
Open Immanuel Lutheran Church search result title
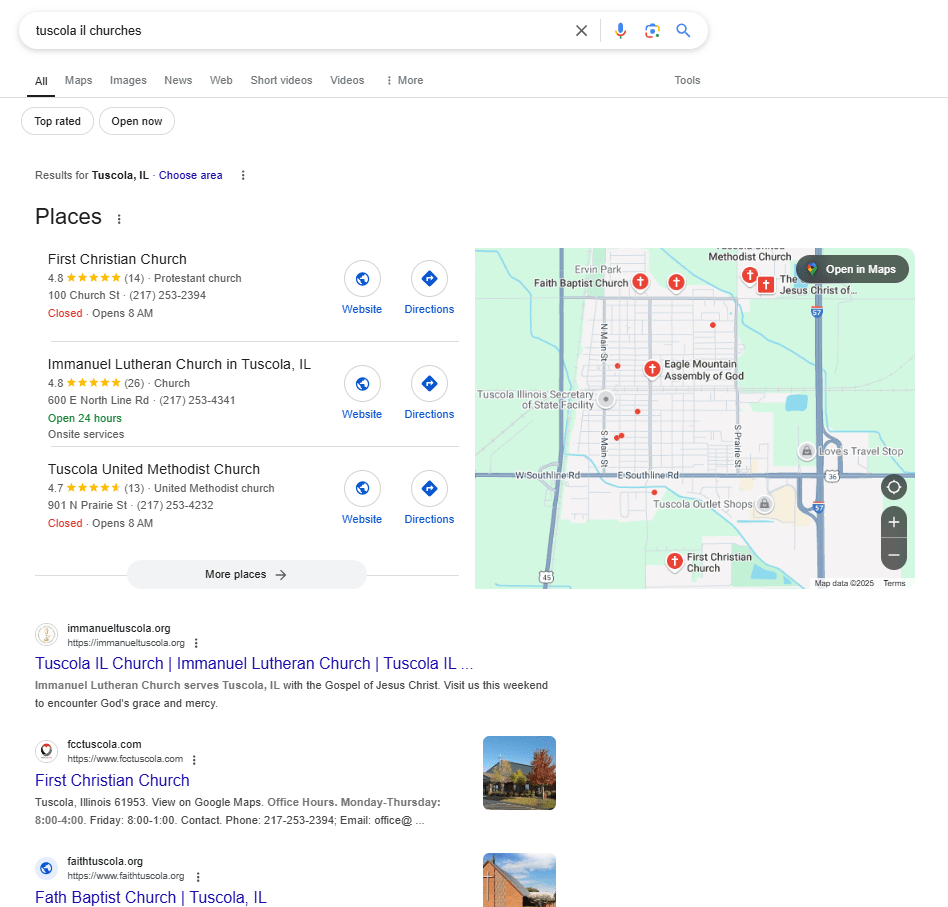254,664
